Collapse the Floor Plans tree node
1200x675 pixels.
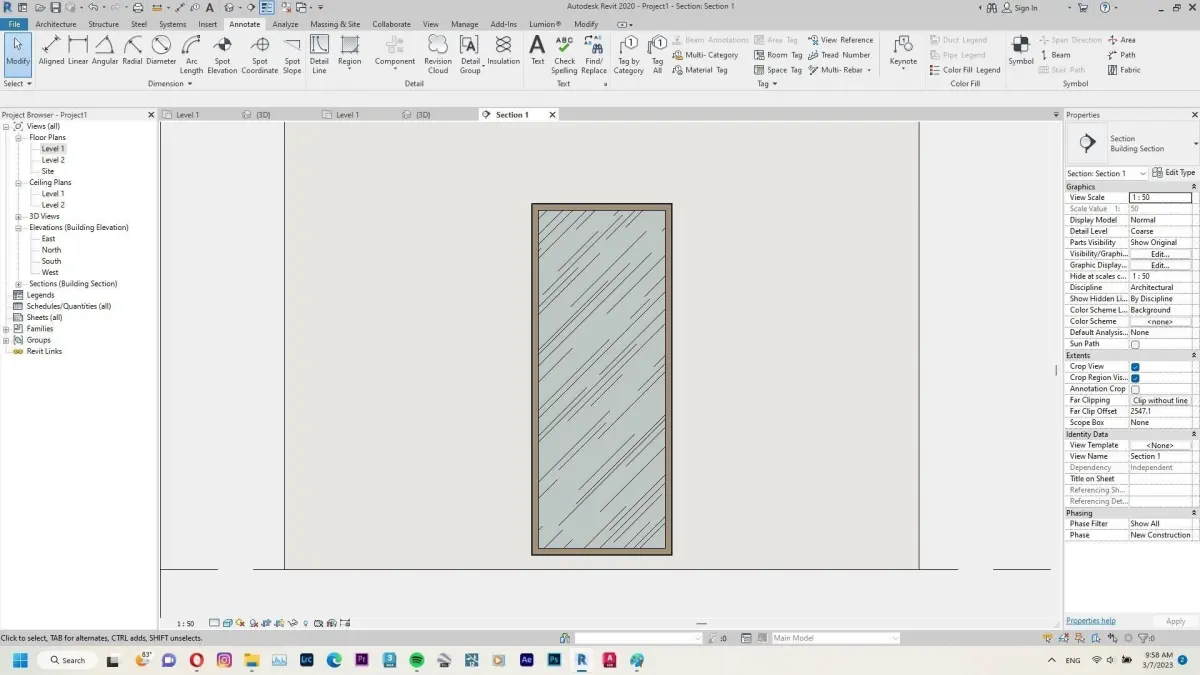tap(19, 138)
